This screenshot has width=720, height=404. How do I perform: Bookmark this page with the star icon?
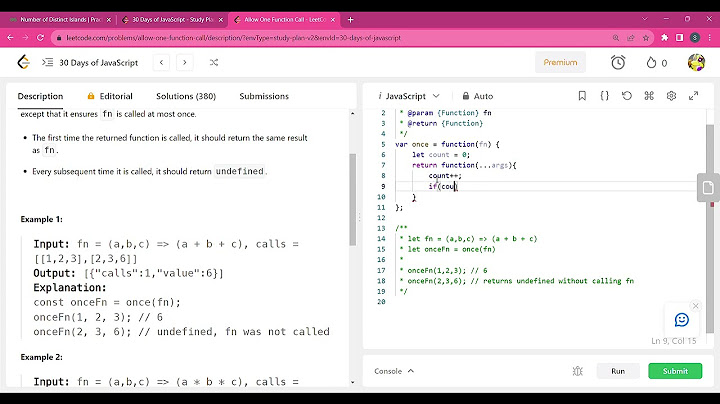click(x=646, y=38)
